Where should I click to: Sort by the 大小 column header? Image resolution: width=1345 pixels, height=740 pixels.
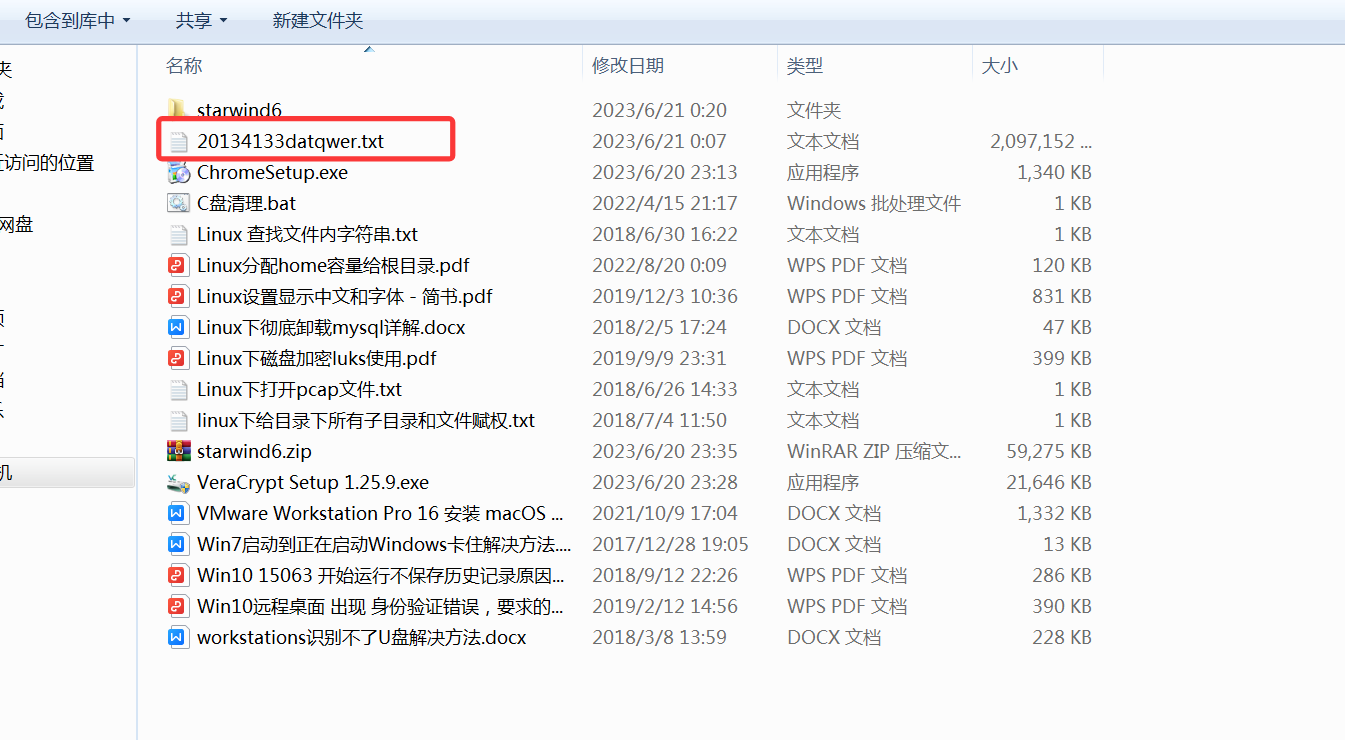[1000, 65]
